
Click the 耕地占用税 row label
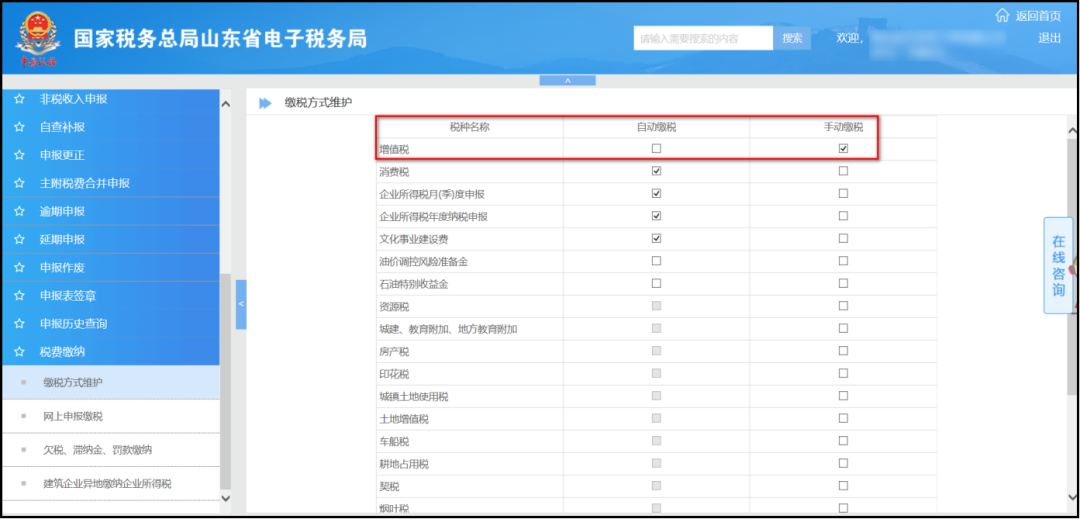pos(404,464)
